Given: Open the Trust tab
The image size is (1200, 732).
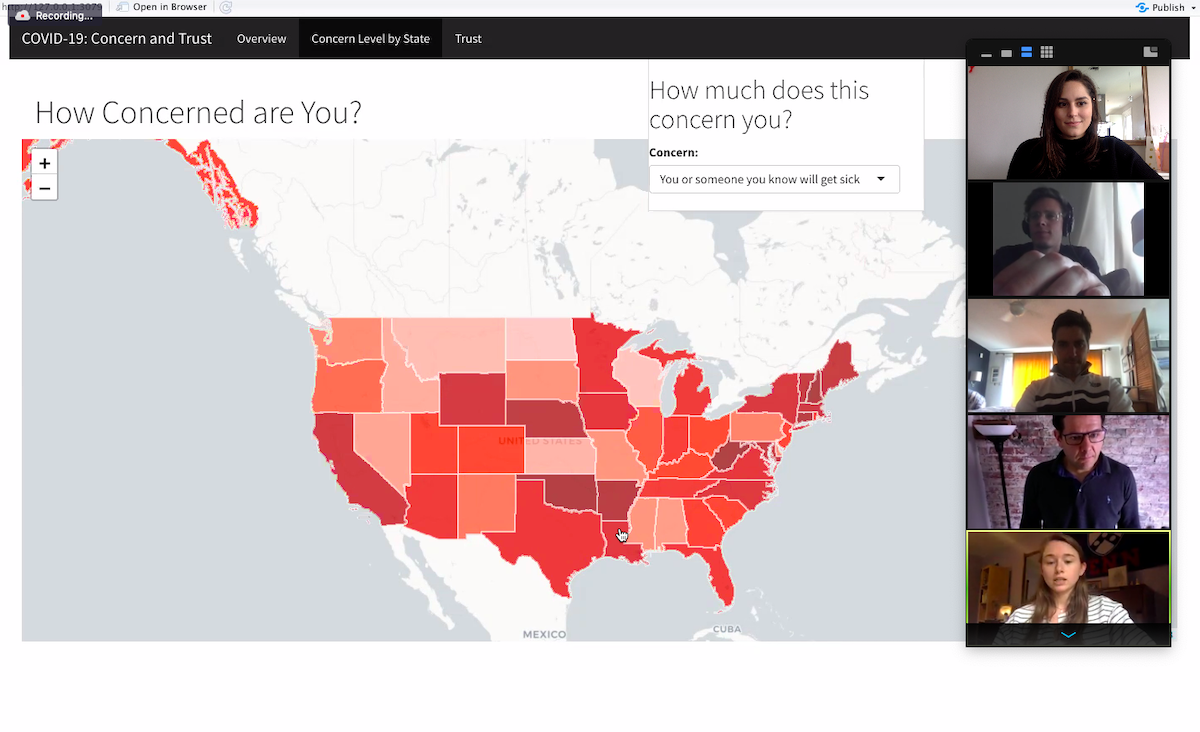Looking at the screenshot, I should coord(468,39).
